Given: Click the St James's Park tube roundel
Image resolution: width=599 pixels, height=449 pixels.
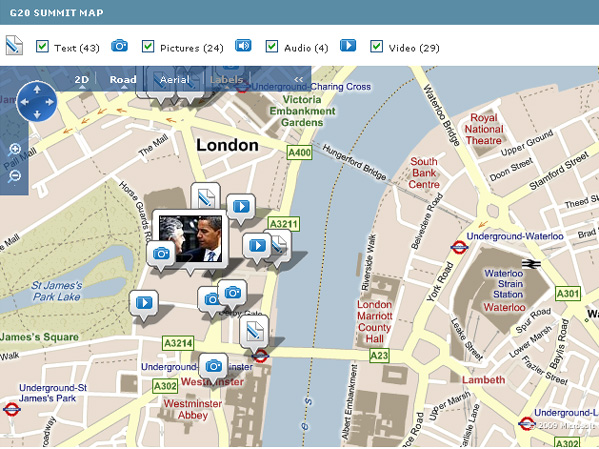Looking at the screenshot, I should point(12,410).
